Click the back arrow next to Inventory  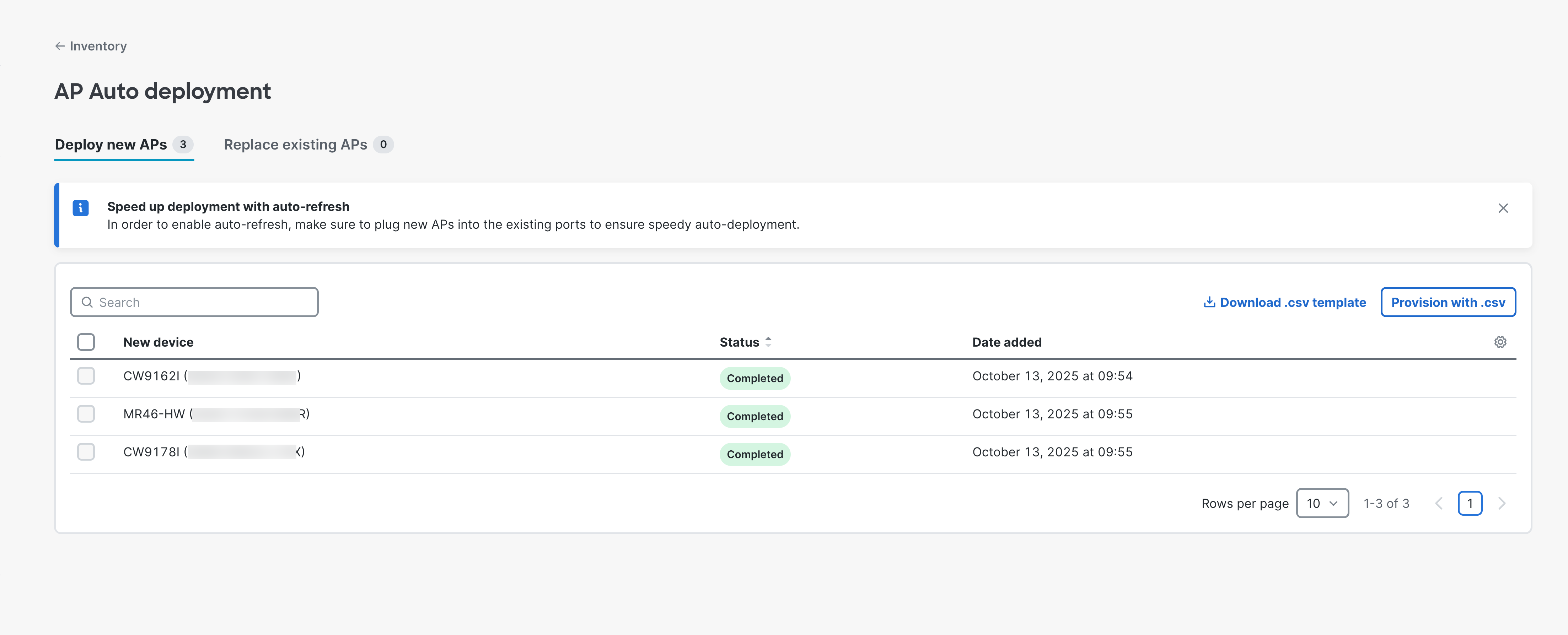(60, 46)
